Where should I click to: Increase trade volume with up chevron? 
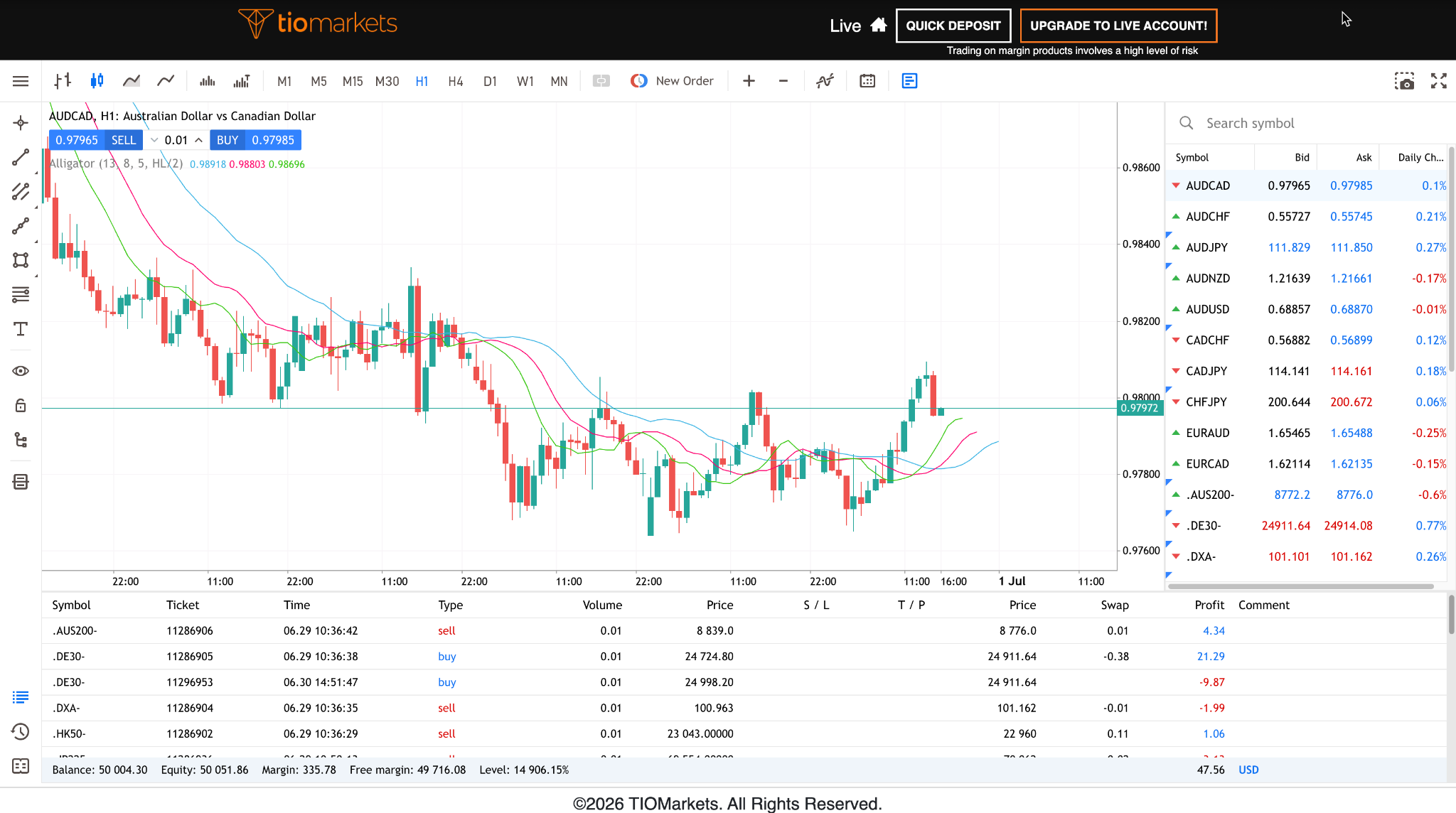tap(198, 140)
